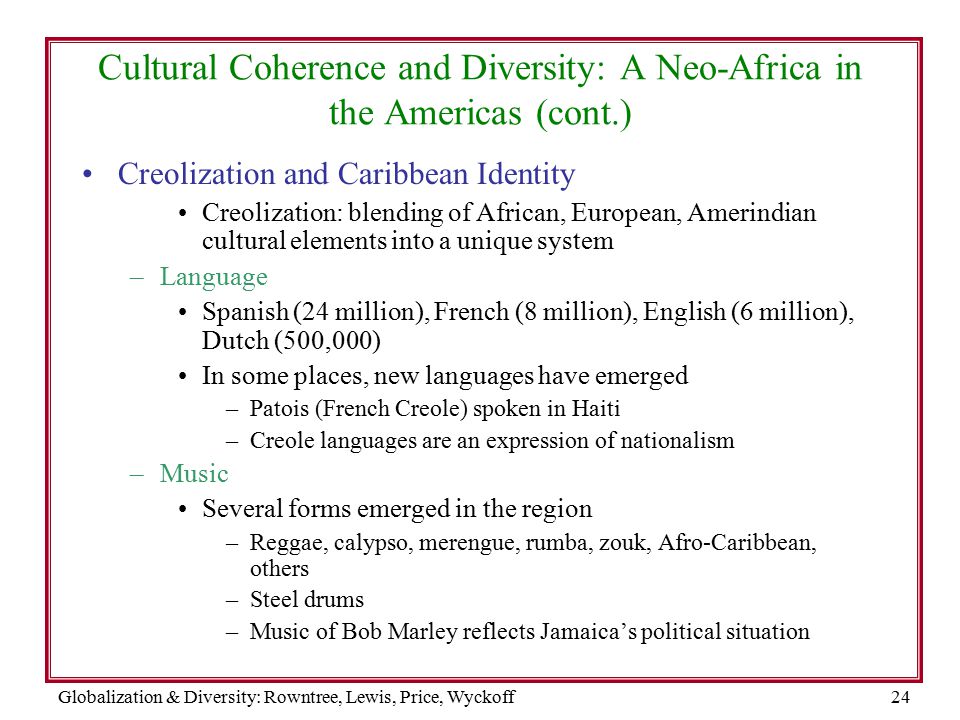Click the slide number 24
The height and width of the screenshot is (720, 960).
point(900,697)
